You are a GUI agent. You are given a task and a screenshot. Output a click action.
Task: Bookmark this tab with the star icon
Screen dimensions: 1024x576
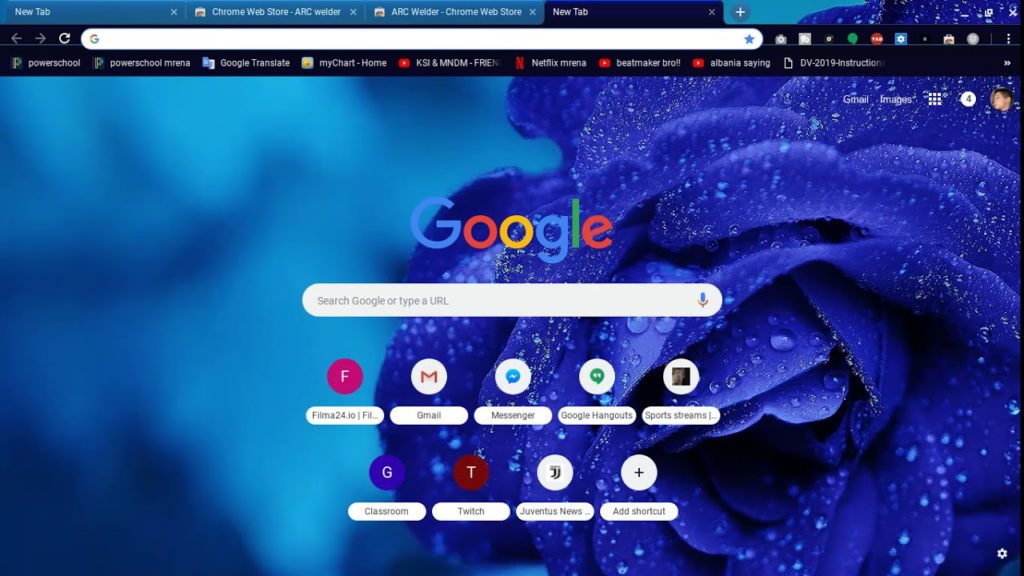click(749, 39)
